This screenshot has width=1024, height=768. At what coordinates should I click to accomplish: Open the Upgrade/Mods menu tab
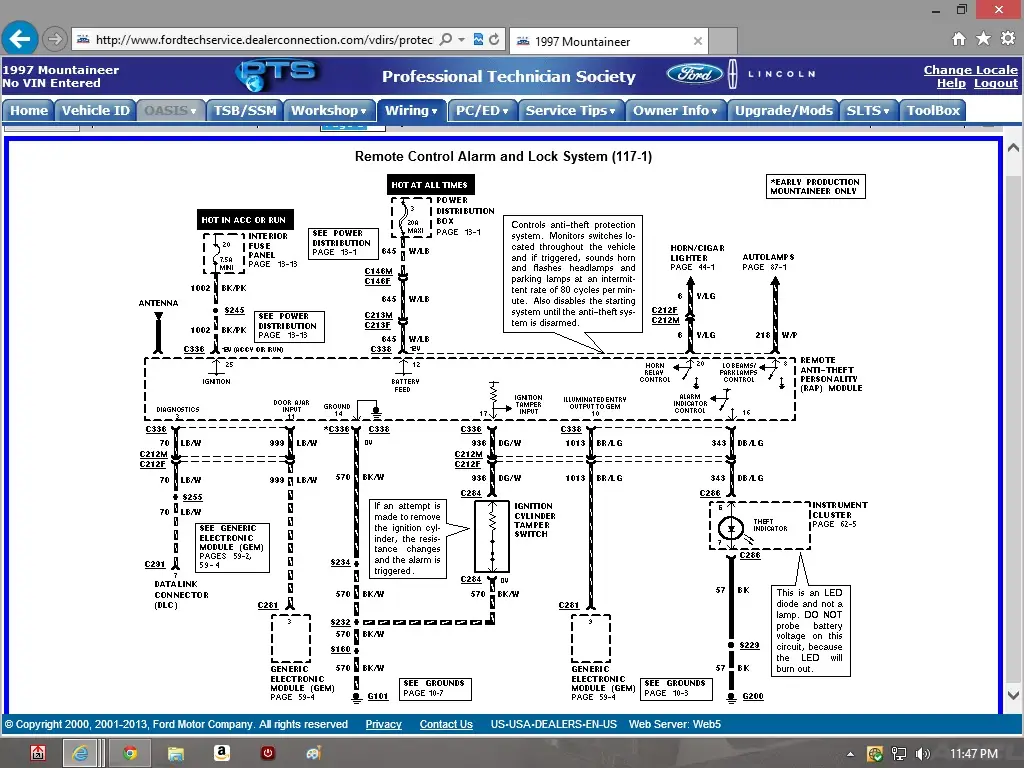click(784, 110)
